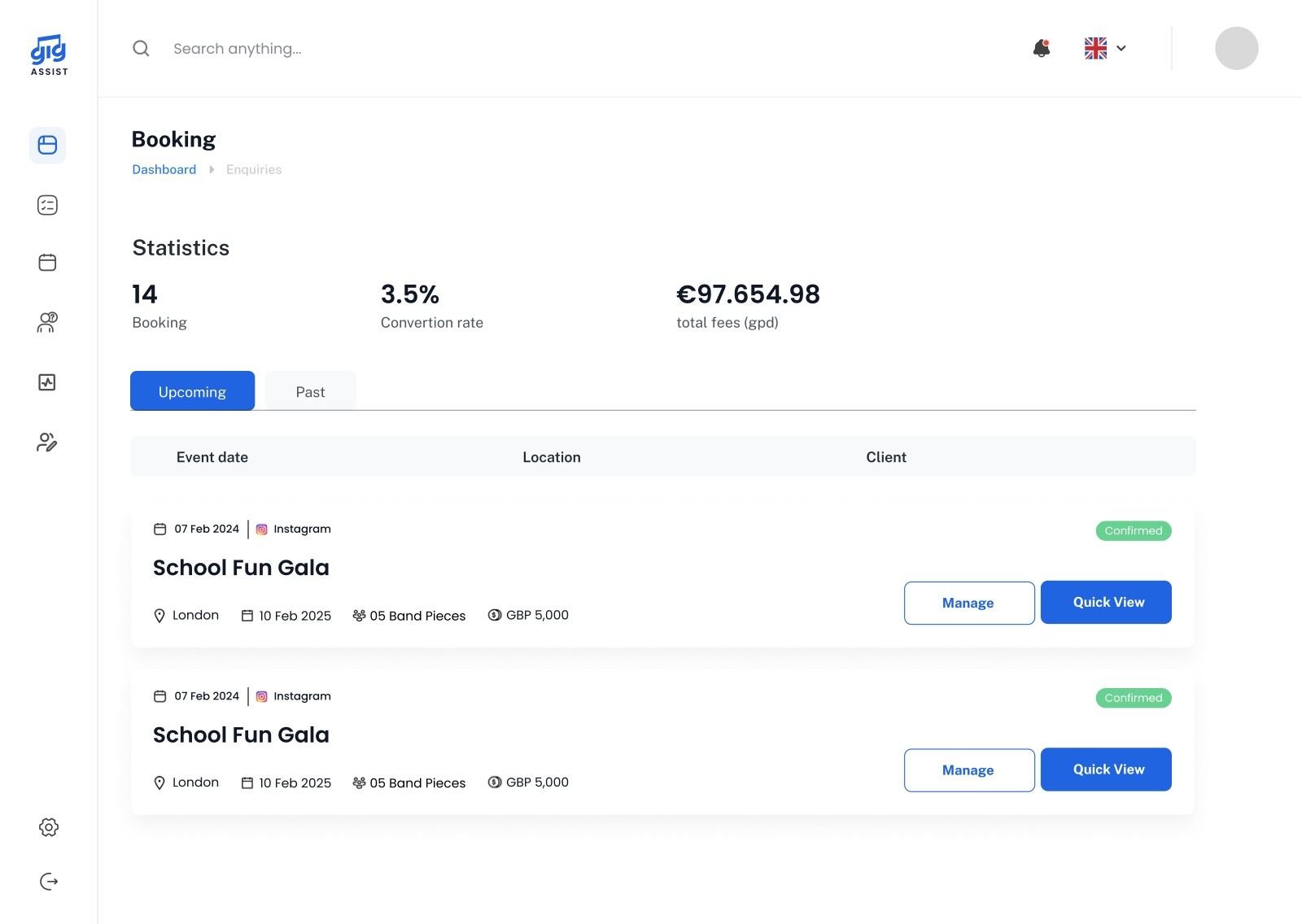
Task: Open the settings gear icon
Action: pos(49,827)
